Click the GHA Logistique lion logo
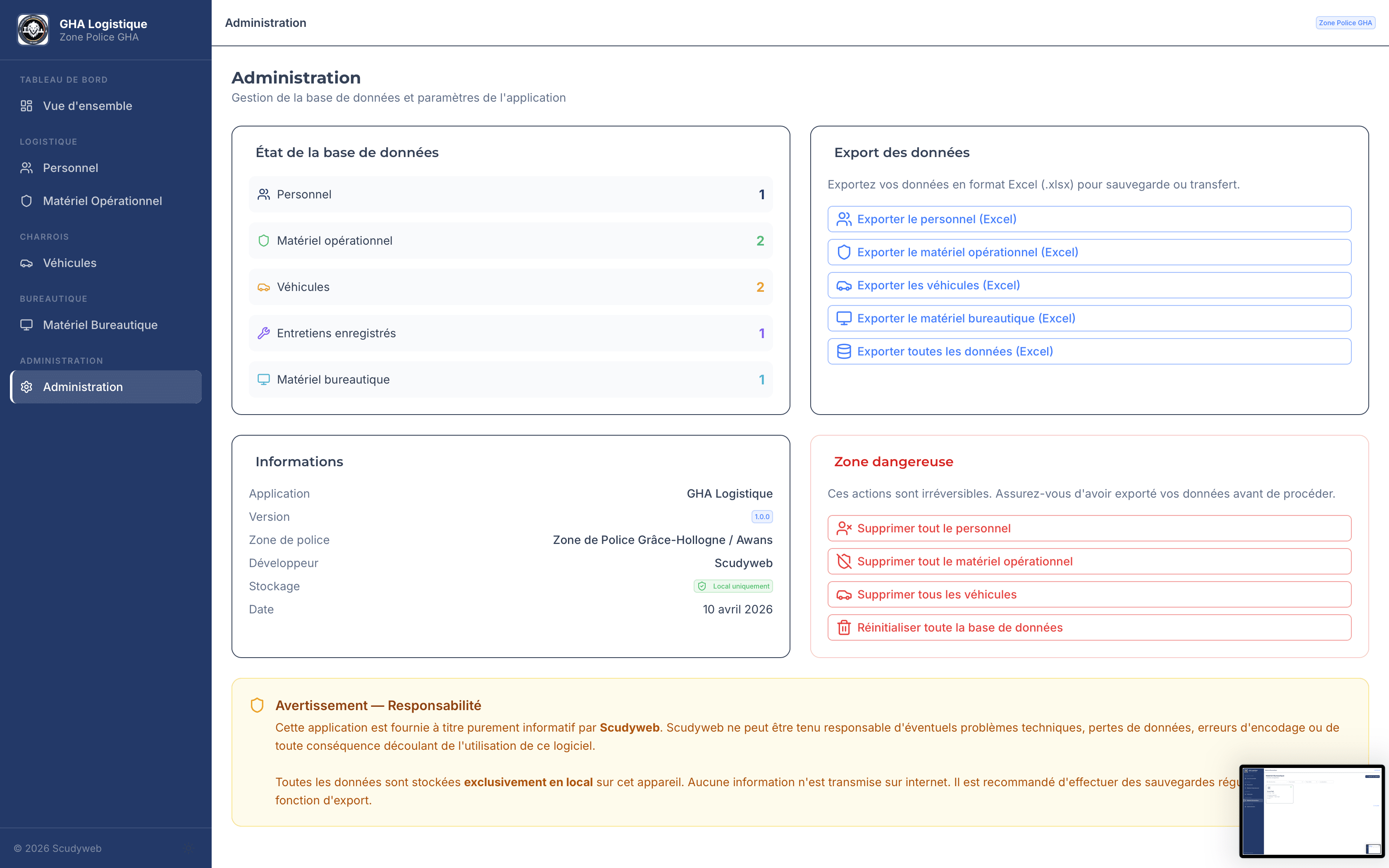The height and width of the screenshot is (868, 1389). [33, 29]
